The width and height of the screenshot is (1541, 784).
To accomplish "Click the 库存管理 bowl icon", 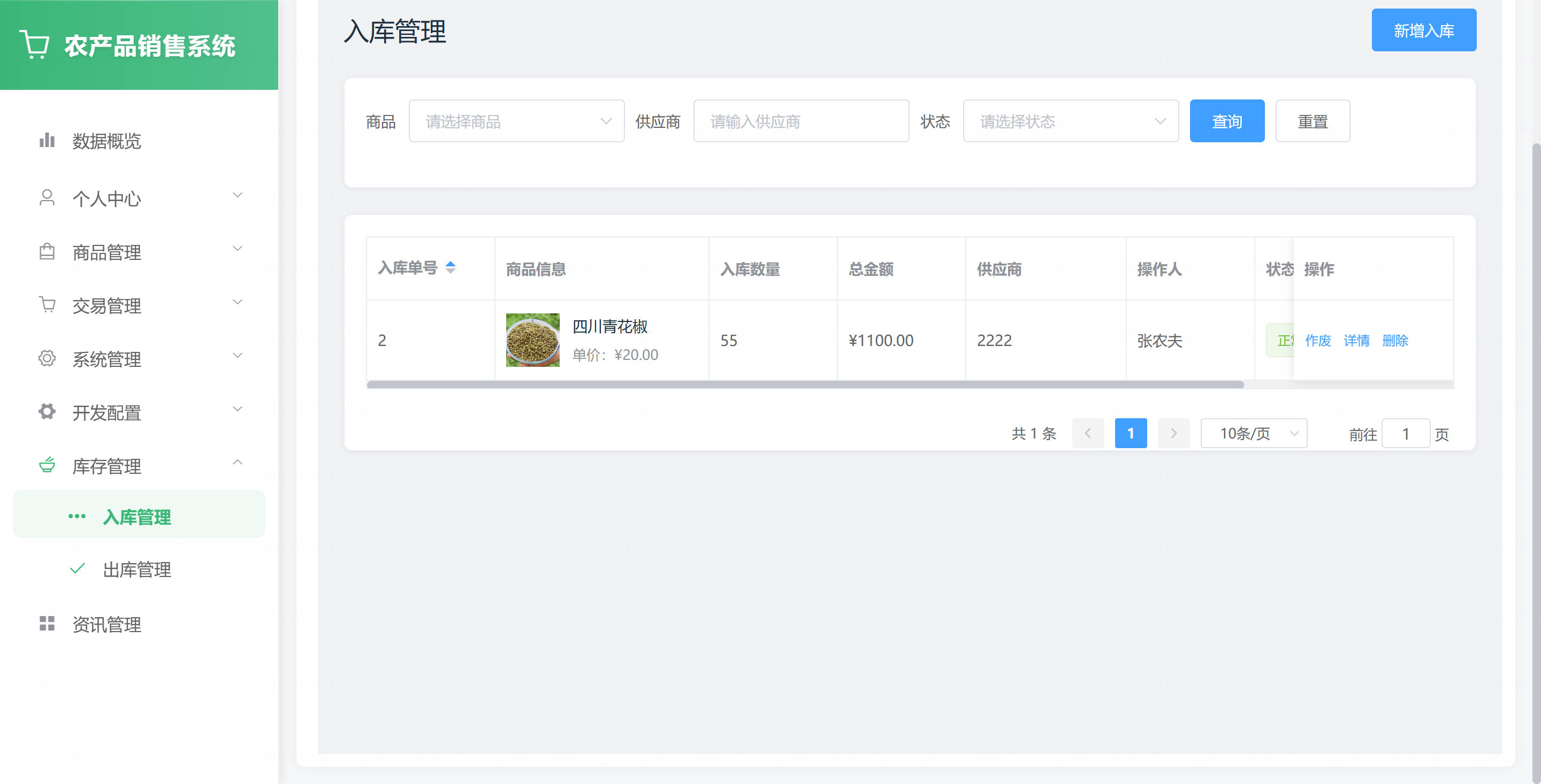I will point(47,465).
